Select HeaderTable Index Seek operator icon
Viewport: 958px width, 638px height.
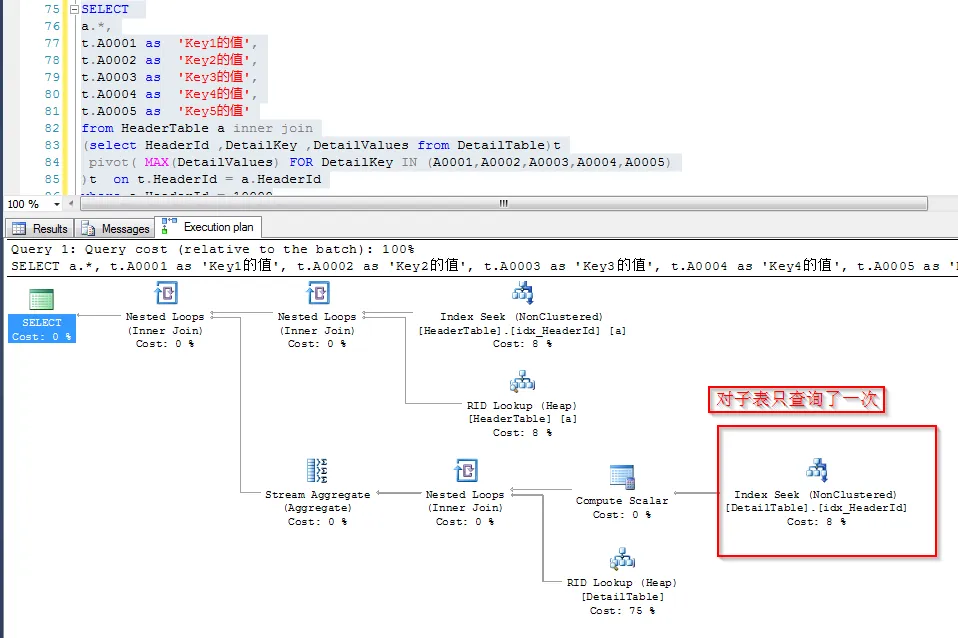(x=522, y=293)
